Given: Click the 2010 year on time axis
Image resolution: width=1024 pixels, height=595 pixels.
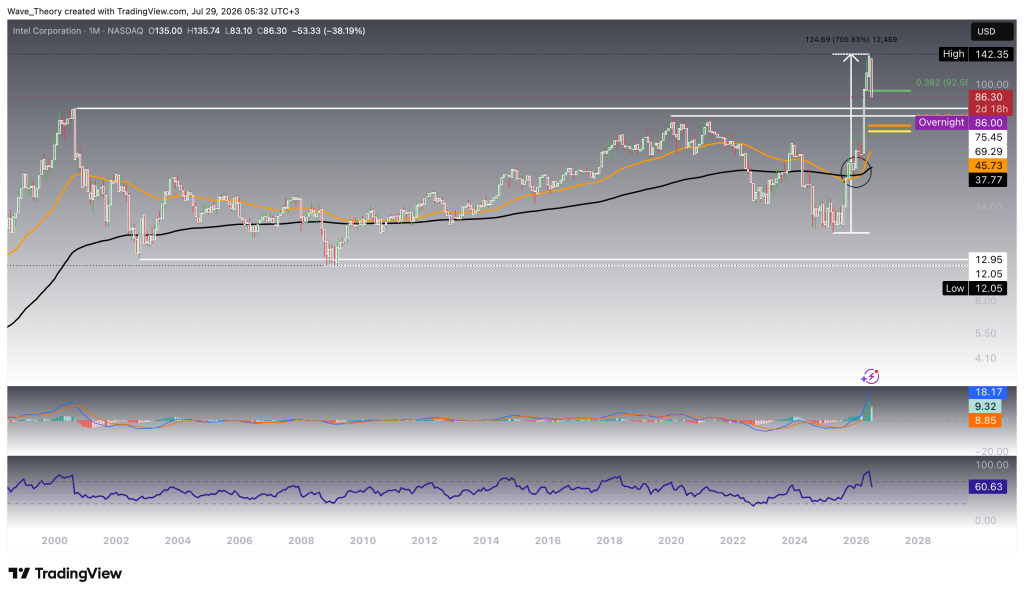Looking at the screenshot, I should (362, 540).
